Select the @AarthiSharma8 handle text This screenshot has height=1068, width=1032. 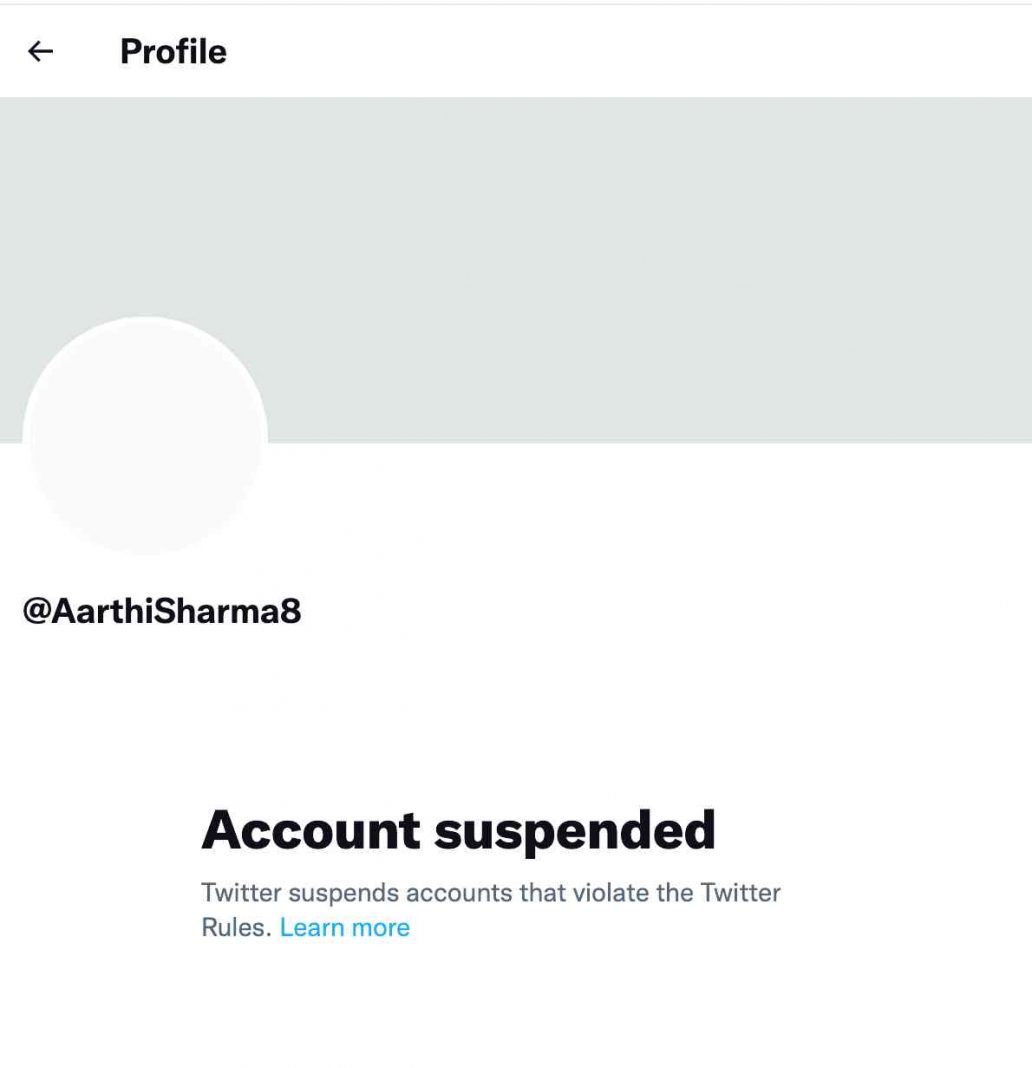coord(162,611)
